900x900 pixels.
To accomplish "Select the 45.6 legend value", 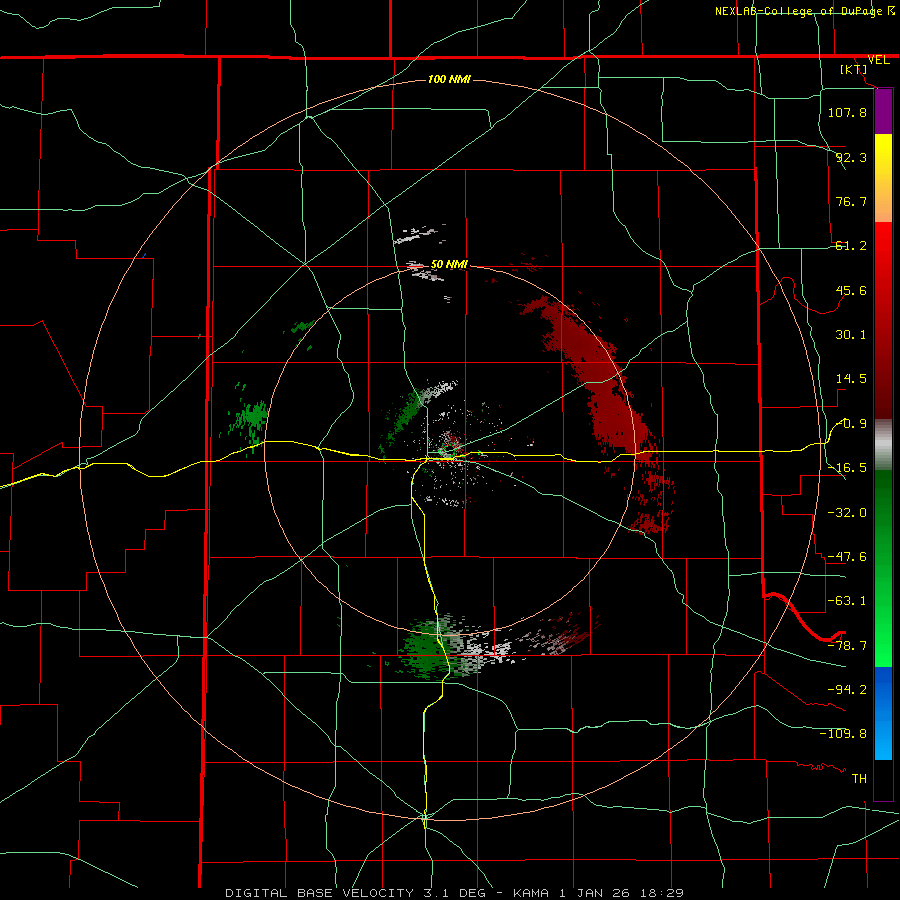I will [851, 290].
